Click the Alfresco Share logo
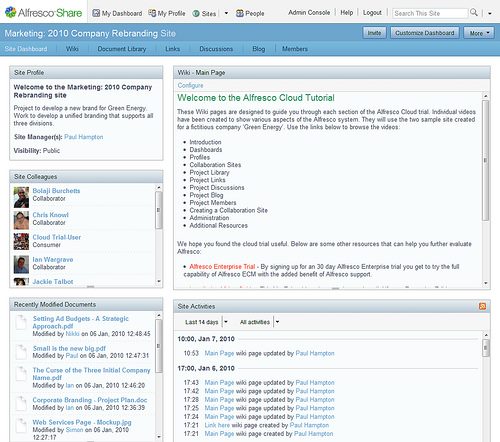The height and width of the screenshot is (442, 500). tap(43, 13)
